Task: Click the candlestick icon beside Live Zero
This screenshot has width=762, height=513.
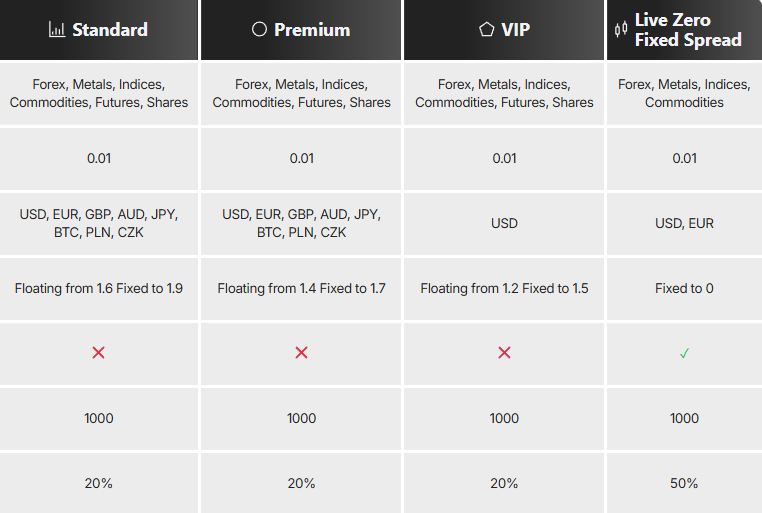Action: click(621, 30)
